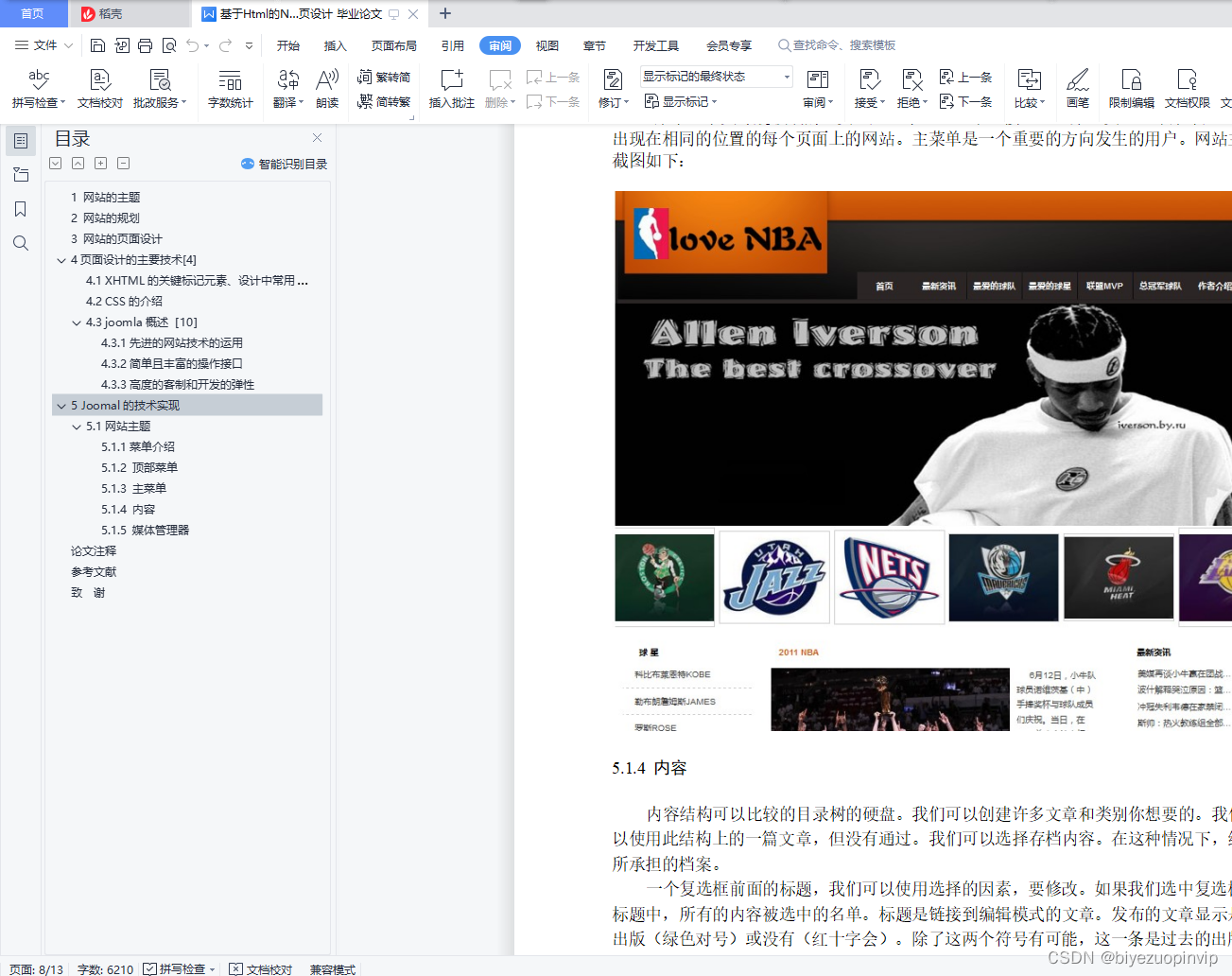Open Print Preview icon
Screen dimensions: 1232x976
click(169, 45)
